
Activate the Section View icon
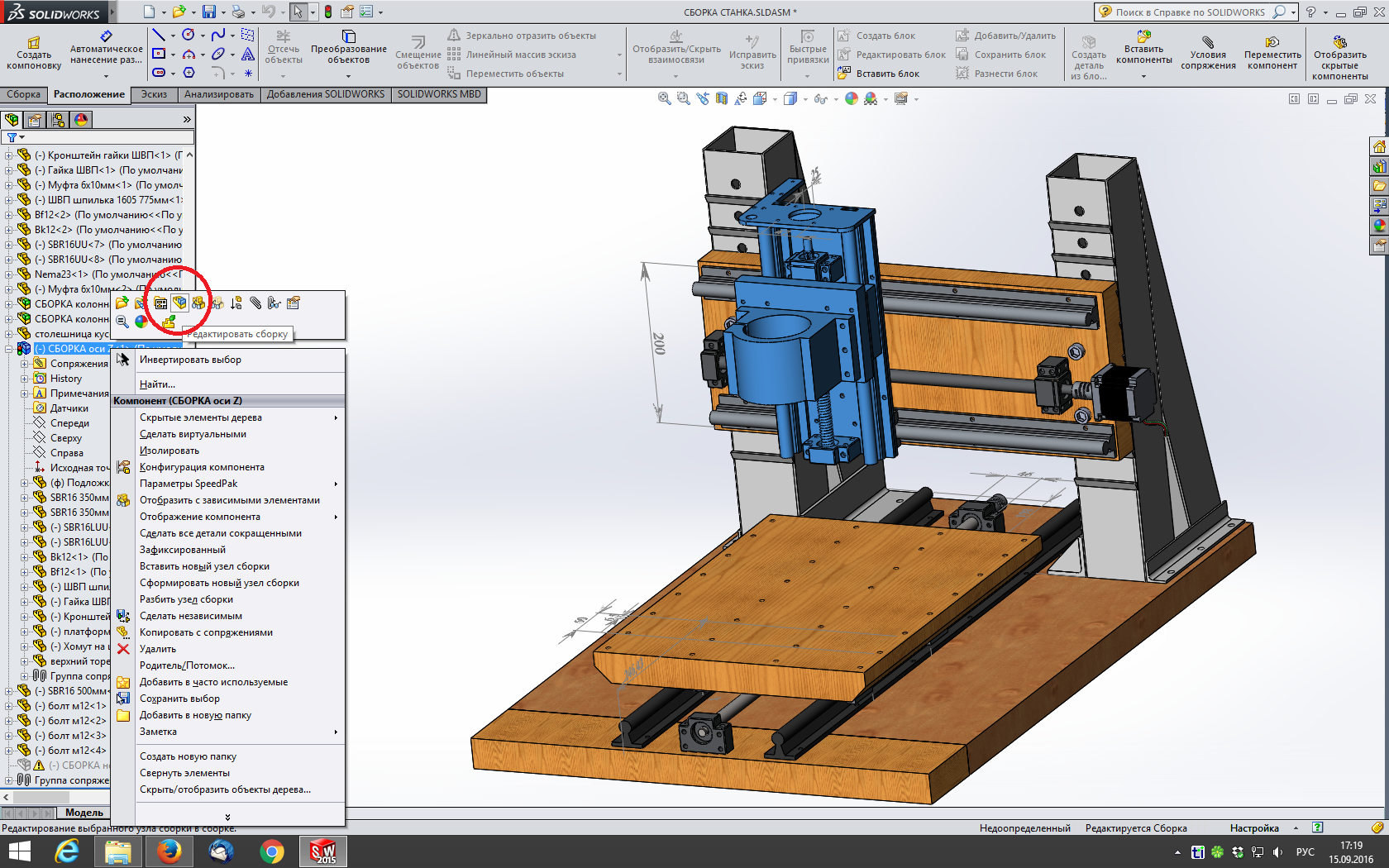coord(722,98)
